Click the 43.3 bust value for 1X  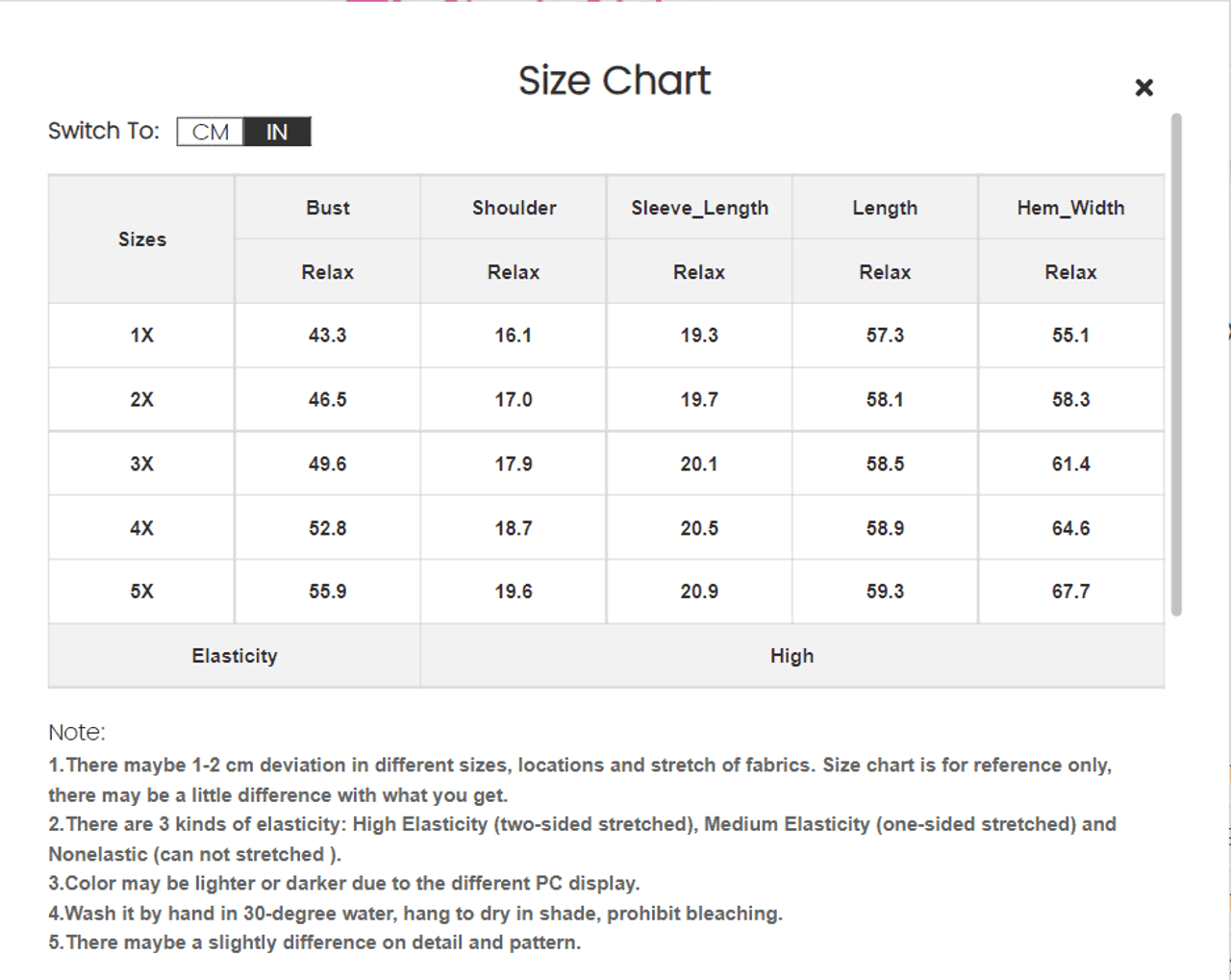[328, 336]
